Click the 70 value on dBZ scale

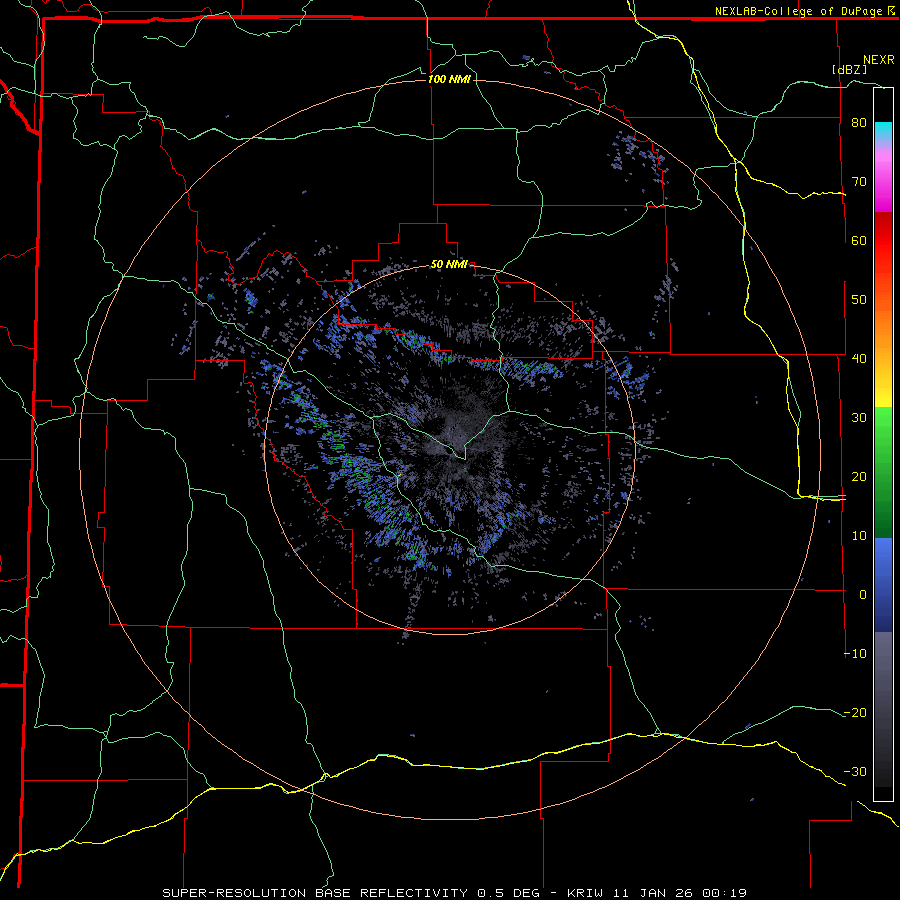(x=859, y=181)
